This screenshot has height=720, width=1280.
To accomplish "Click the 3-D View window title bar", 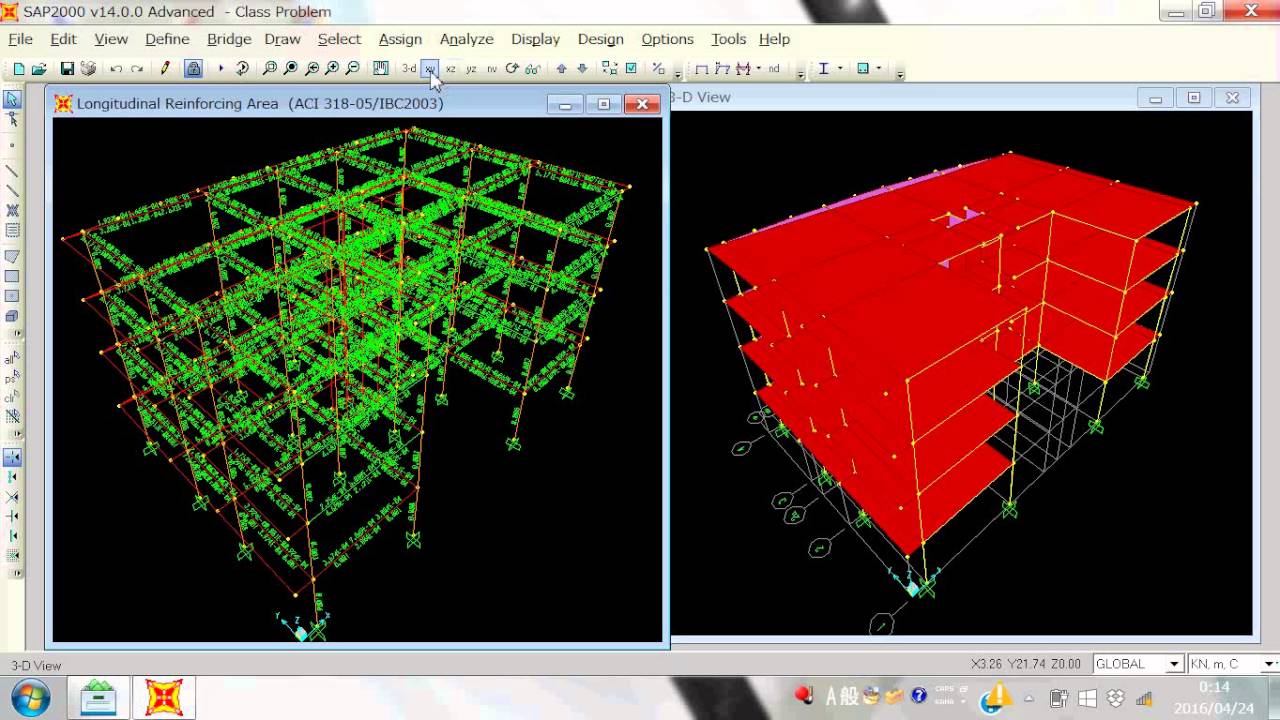I will pyautogui.click(x=900, y=97).
